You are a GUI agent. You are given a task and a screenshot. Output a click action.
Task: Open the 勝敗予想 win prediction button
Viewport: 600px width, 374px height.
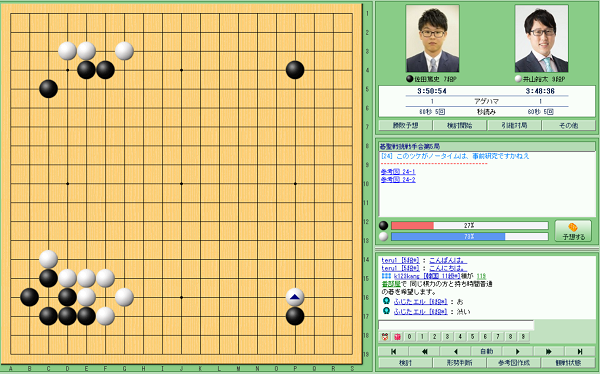(405, 125)
